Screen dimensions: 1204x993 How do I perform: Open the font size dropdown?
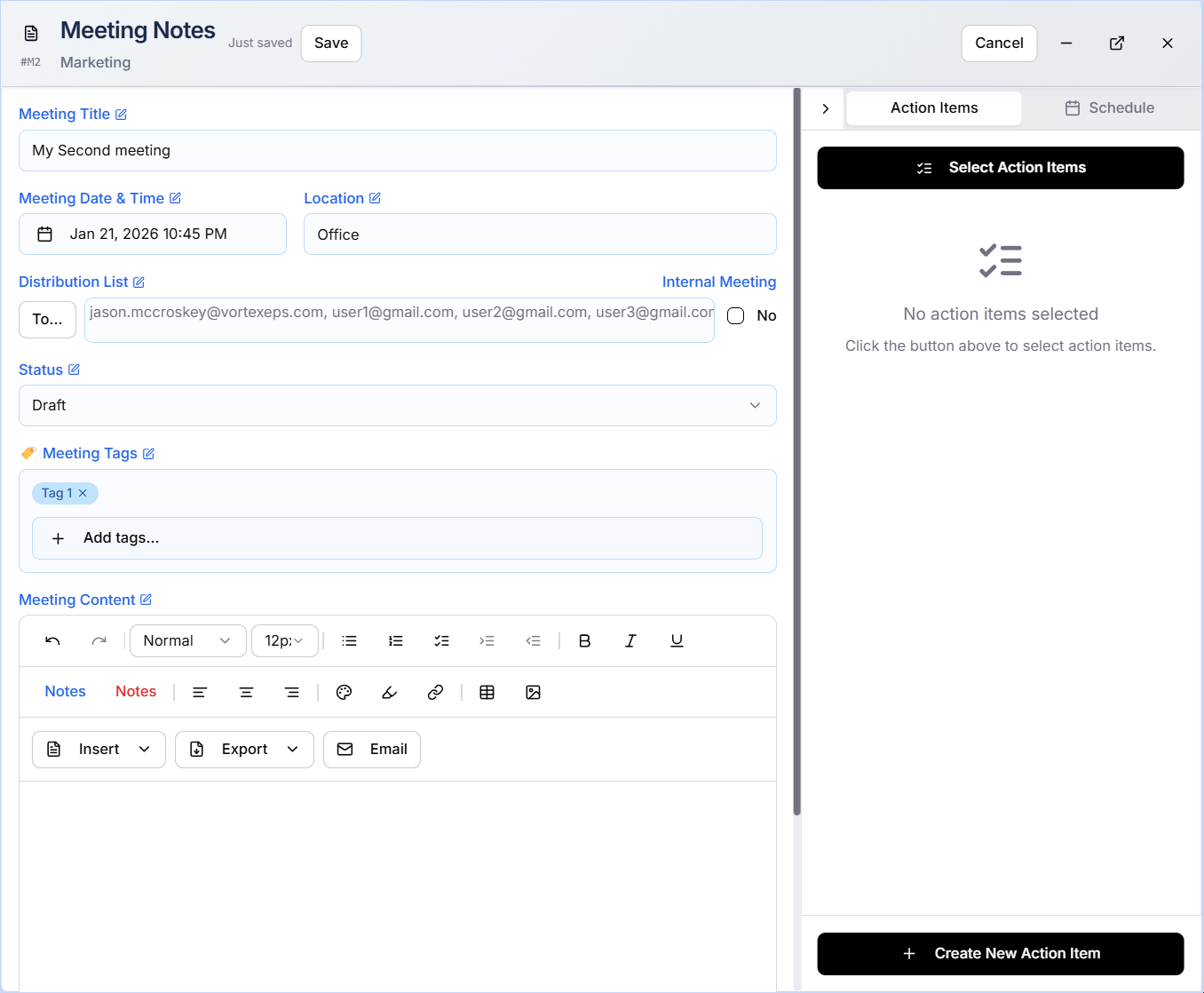pos(285,640)
